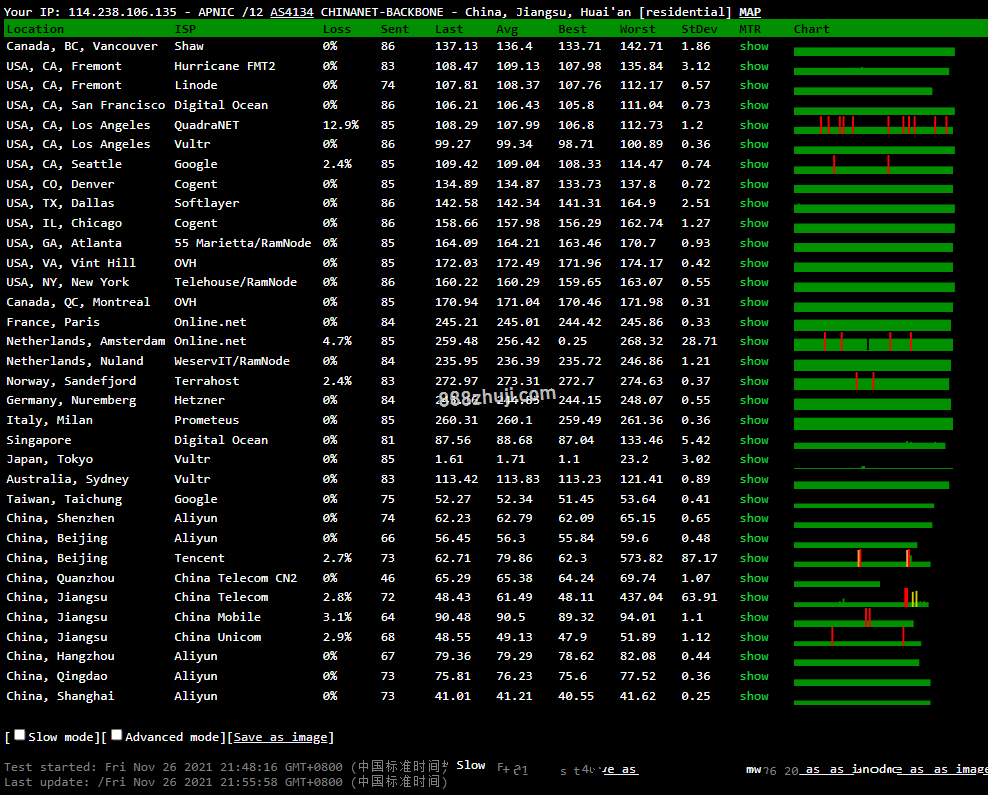Click the Worst column header
The height and width of the screenshot is (795, 988).
[x=638, y=29]
